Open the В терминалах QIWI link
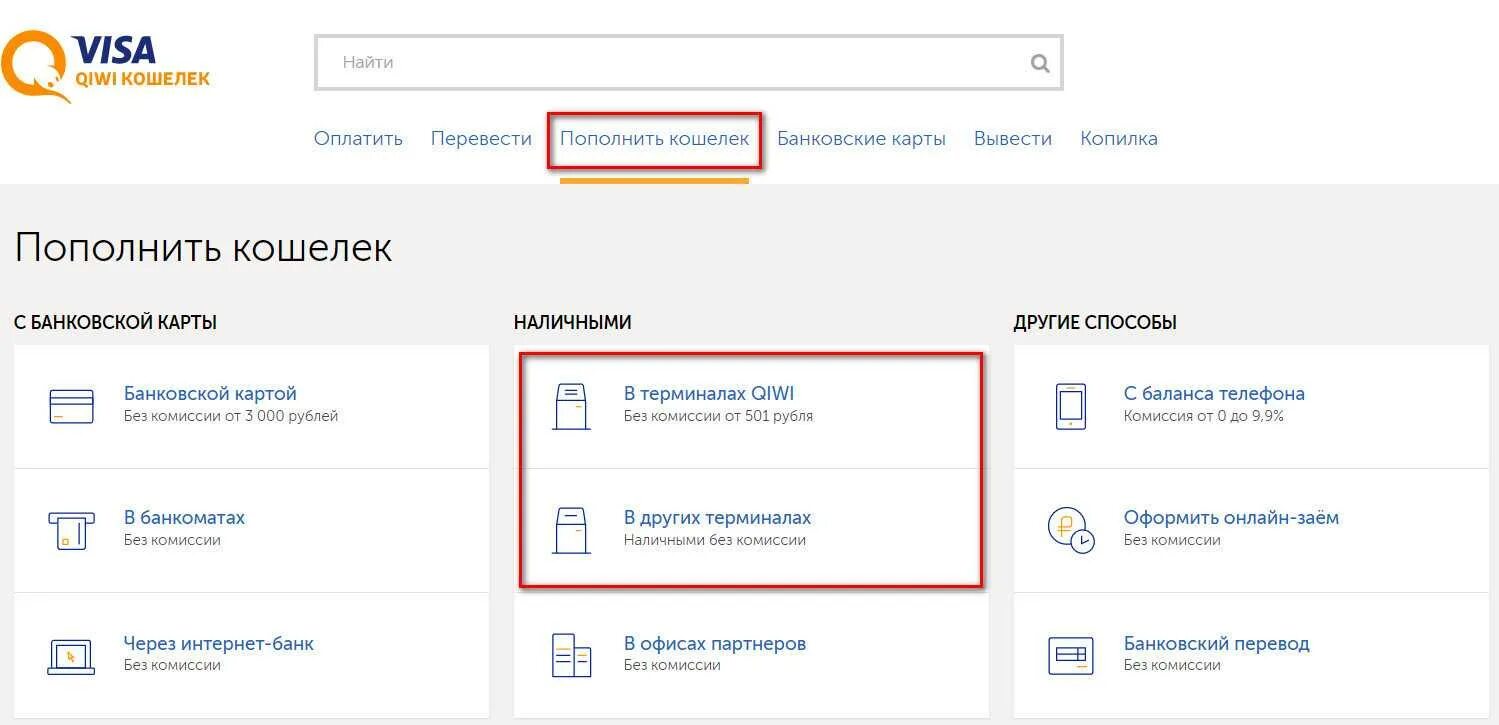Image resolution: width=1499 pixels, height=725 pixels. pos(709,394)
